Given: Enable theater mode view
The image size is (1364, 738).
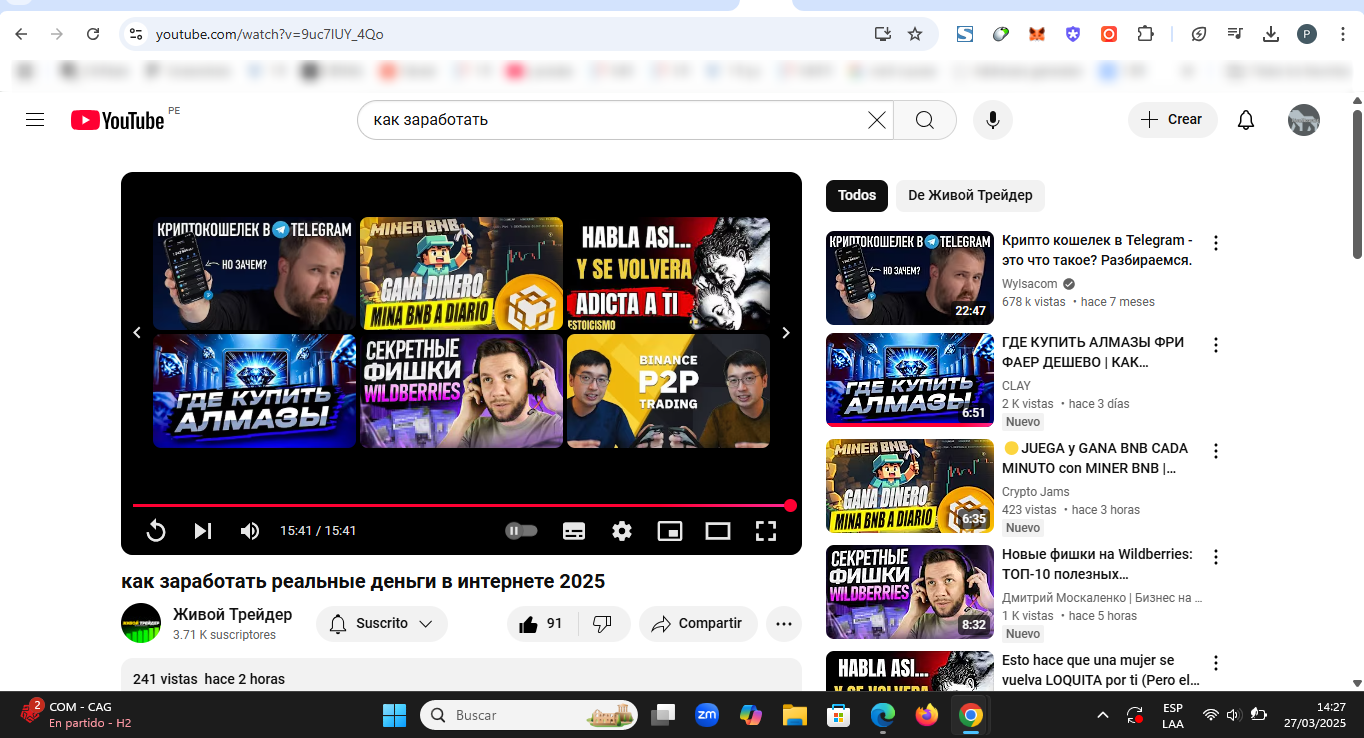Looking at the screenshot, I should tap(718, 531).
